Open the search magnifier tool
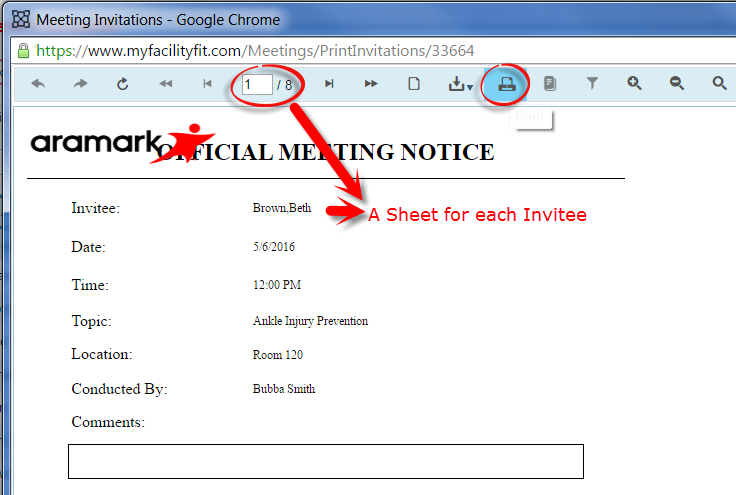 point(719,84)
